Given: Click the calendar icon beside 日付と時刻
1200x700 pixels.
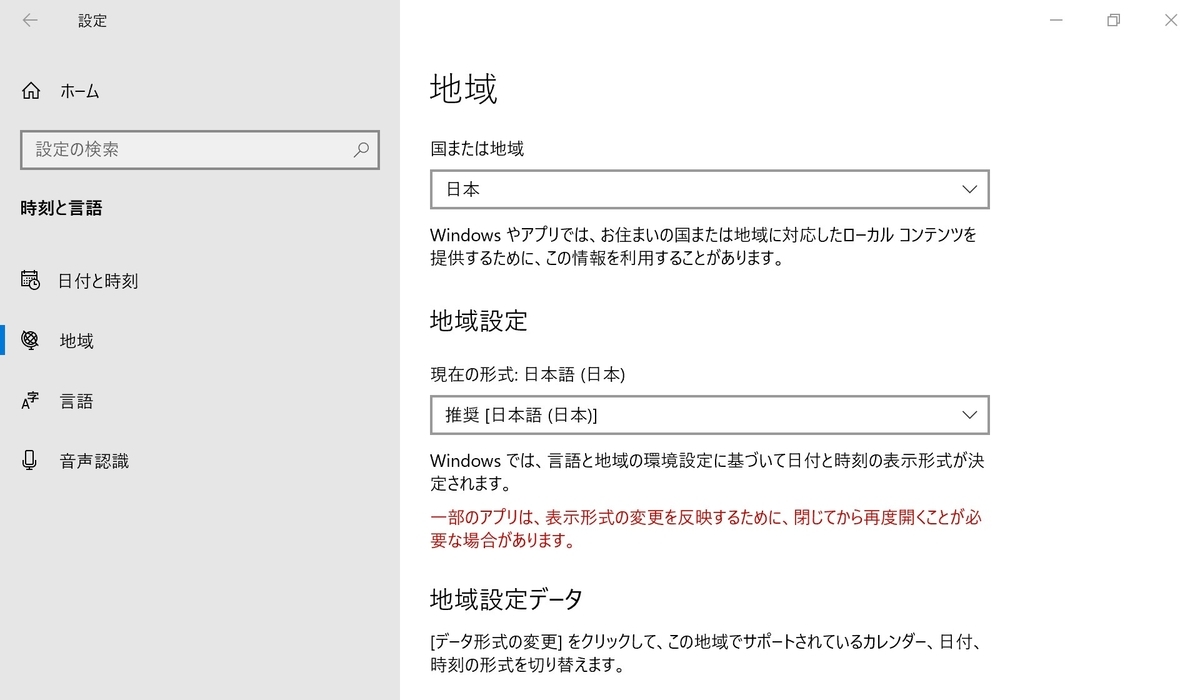Looking at the screenshot, I should (x=30, y=281).
